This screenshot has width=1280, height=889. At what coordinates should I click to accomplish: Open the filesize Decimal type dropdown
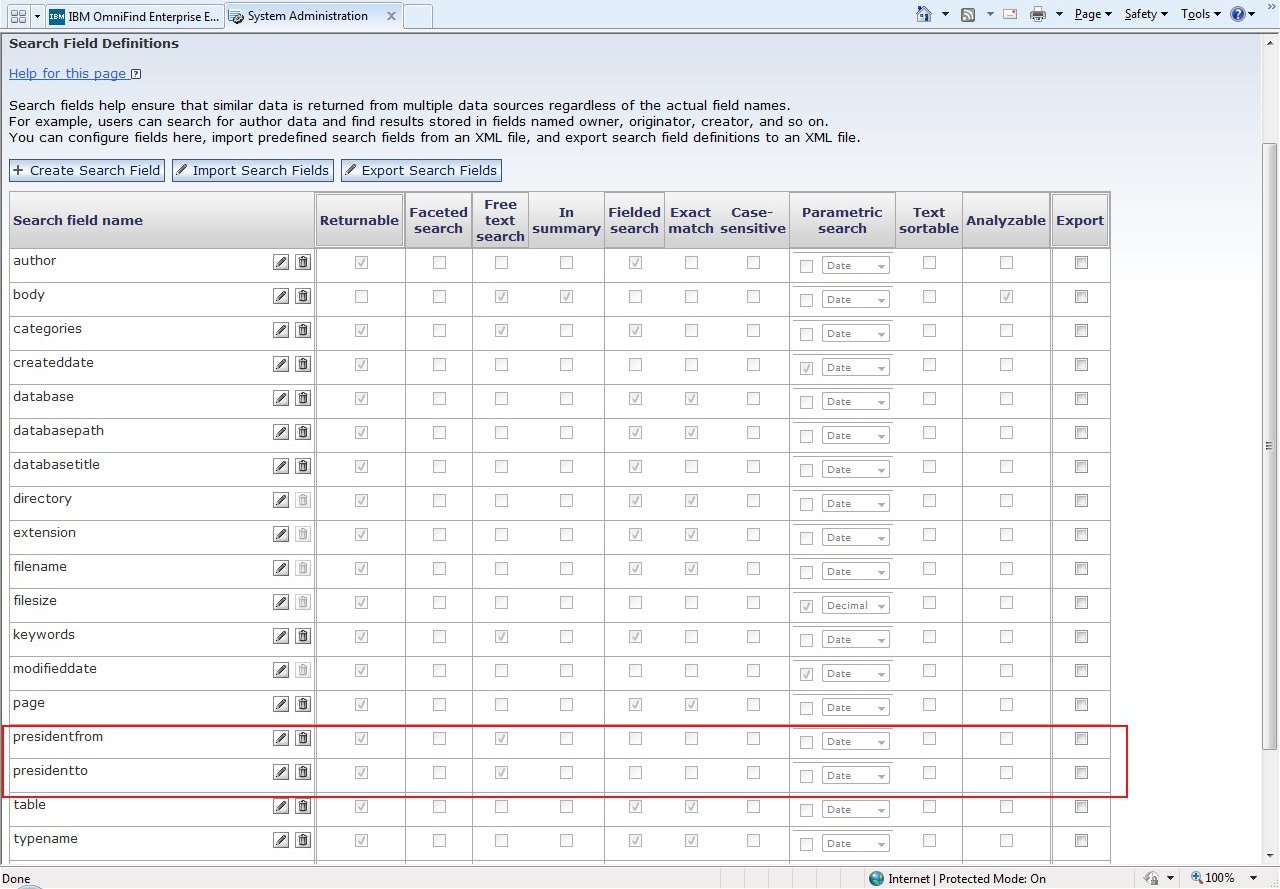tap(855, 606)
